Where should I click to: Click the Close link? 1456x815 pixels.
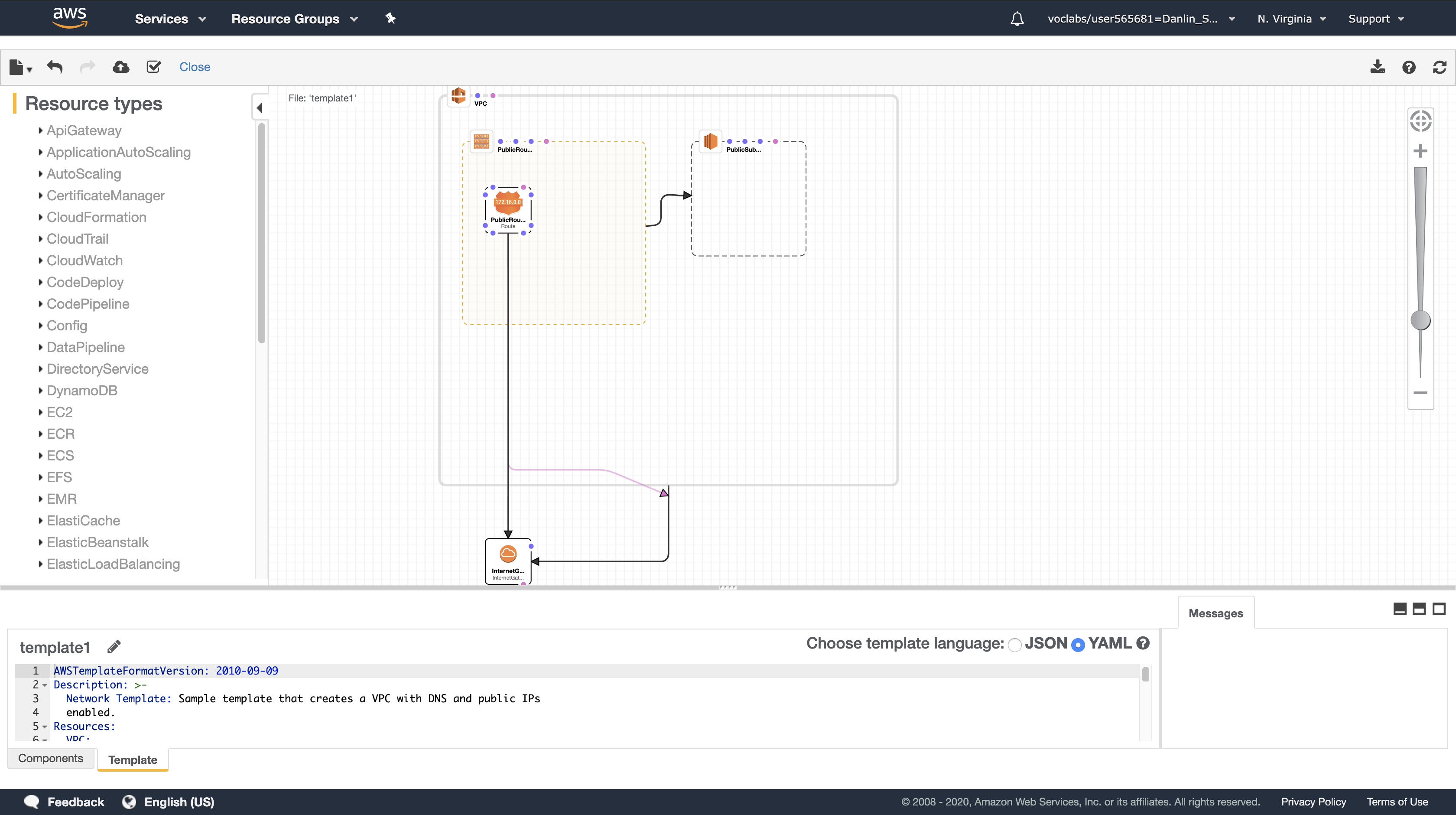pyautogui.click(x=195, y=67)
